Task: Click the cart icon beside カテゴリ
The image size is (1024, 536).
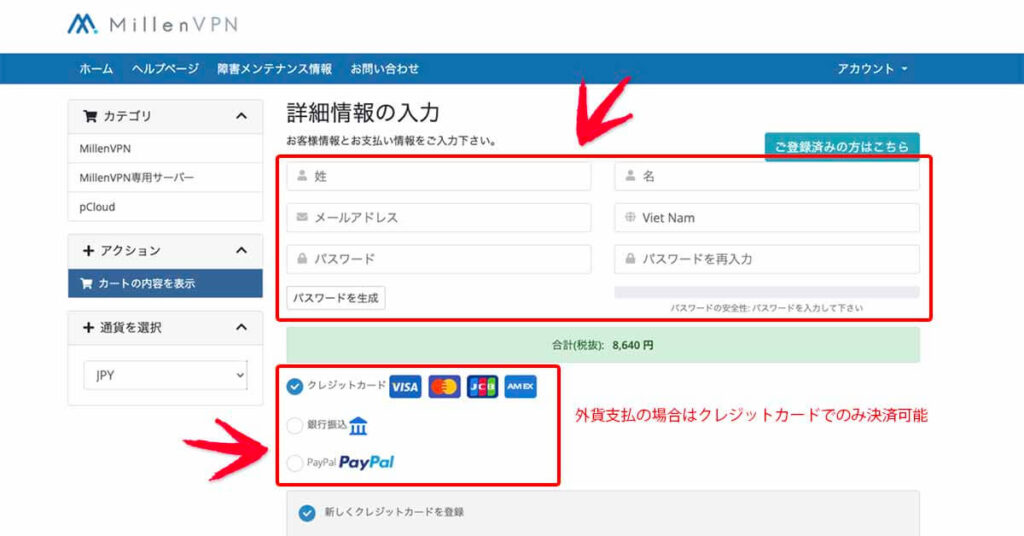Action: tap(89, 116)
